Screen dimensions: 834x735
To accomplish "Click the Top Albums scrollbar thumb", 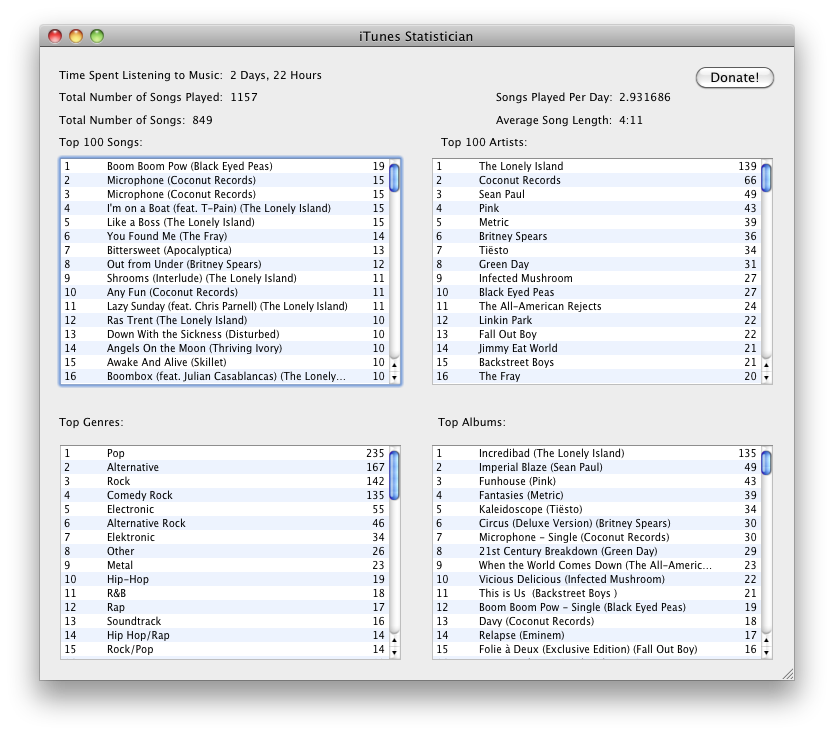I will 766,463.
